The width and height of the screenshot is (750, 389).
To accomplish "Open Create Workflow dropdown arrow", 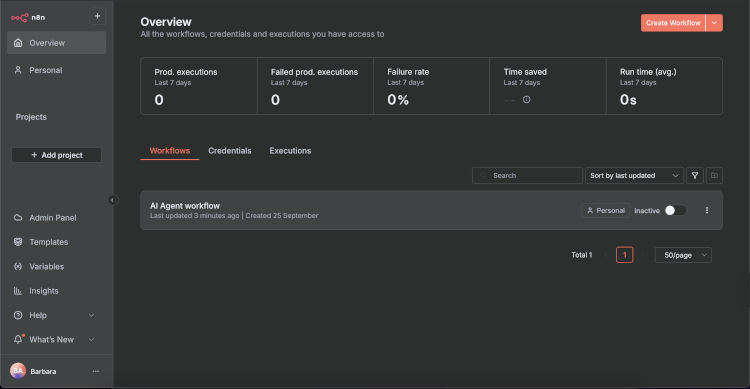I will click(x=714, y=23).
